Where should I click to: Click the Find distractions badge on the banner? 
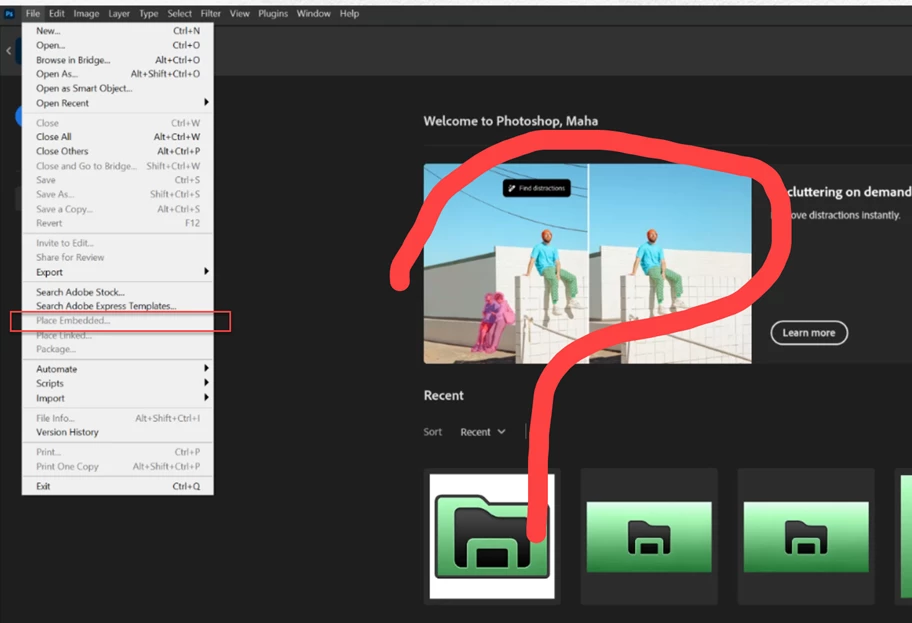pos(536,188)
